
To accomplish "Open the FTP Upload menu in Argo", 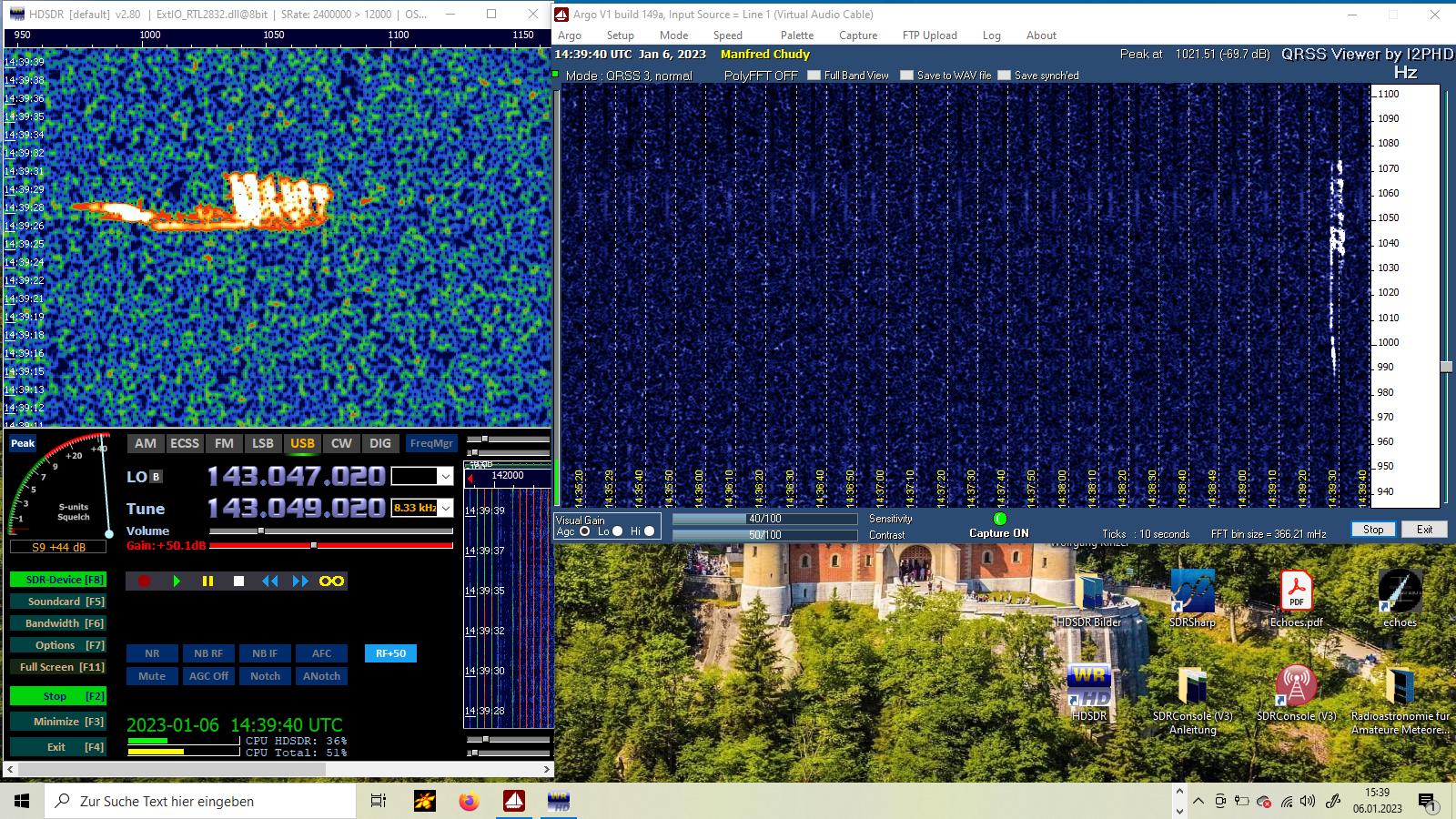I will click(929, 35).
